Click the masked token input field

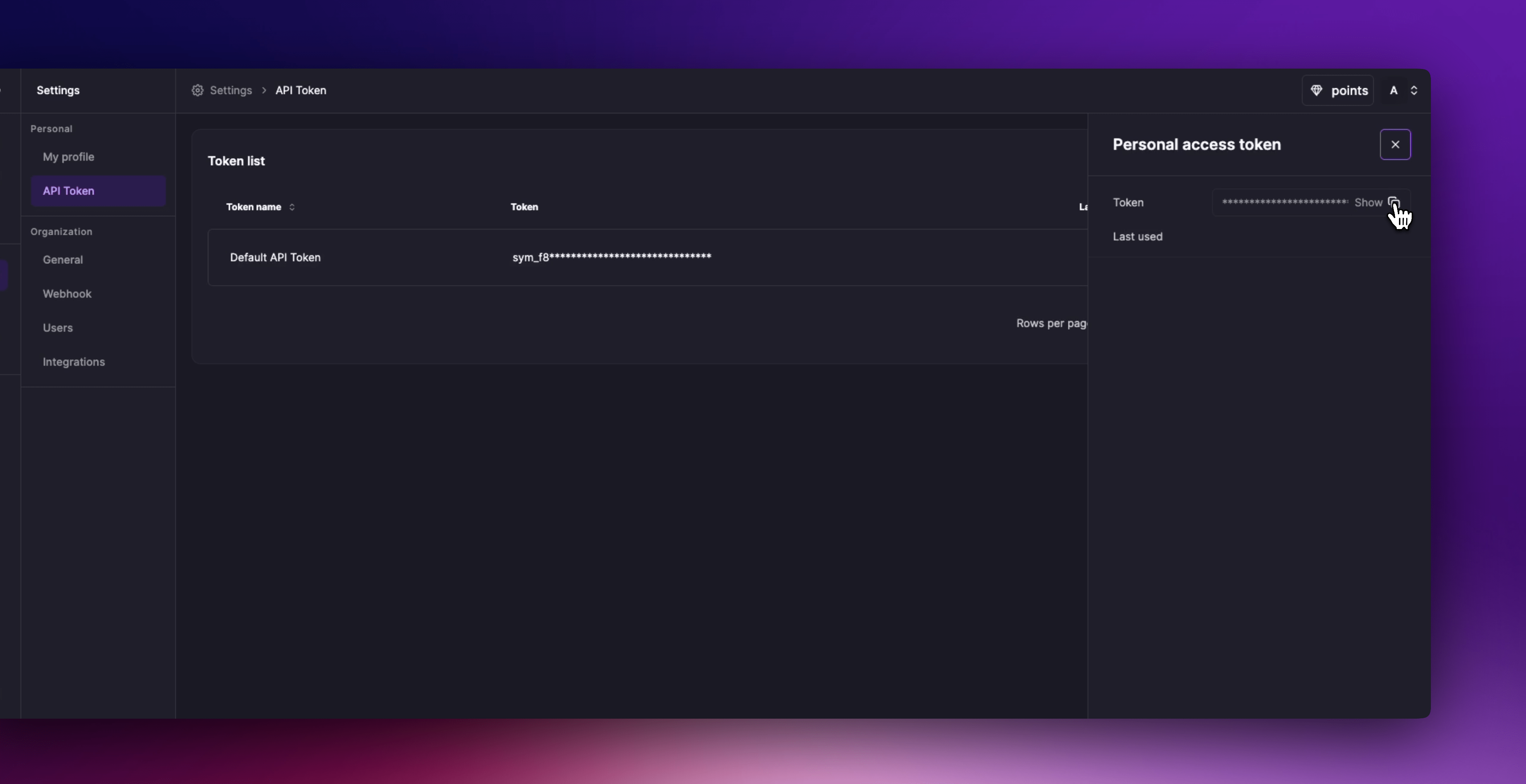click(x=1284, y=203)
